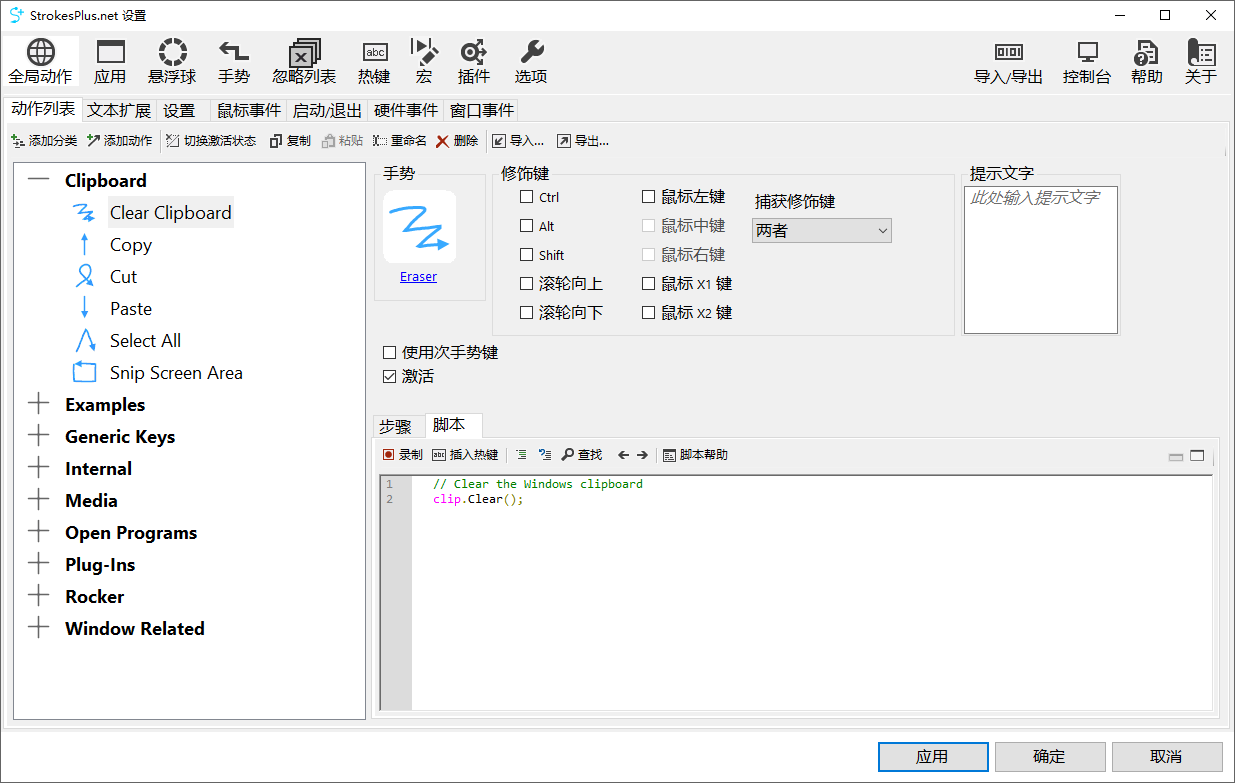Open the 热键 hotkeys section

click(374, 62)
